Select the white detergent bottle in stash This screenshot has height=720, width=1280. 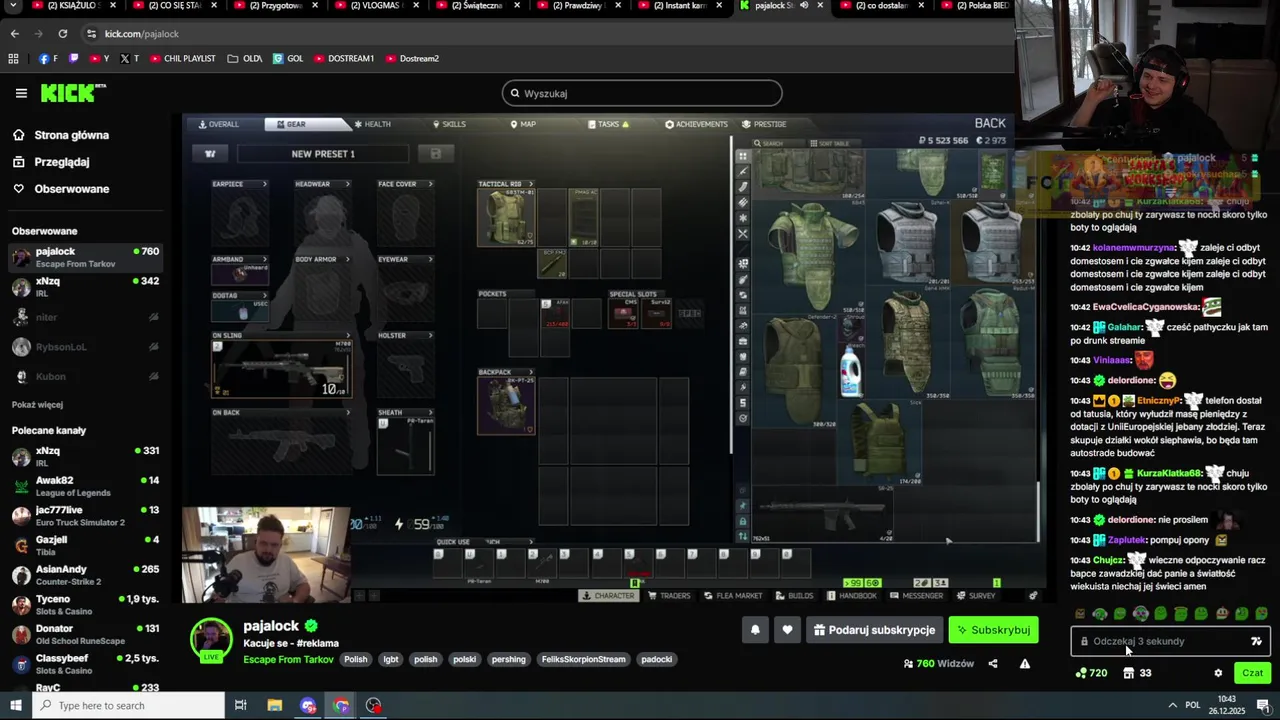[x=851, y=370]
